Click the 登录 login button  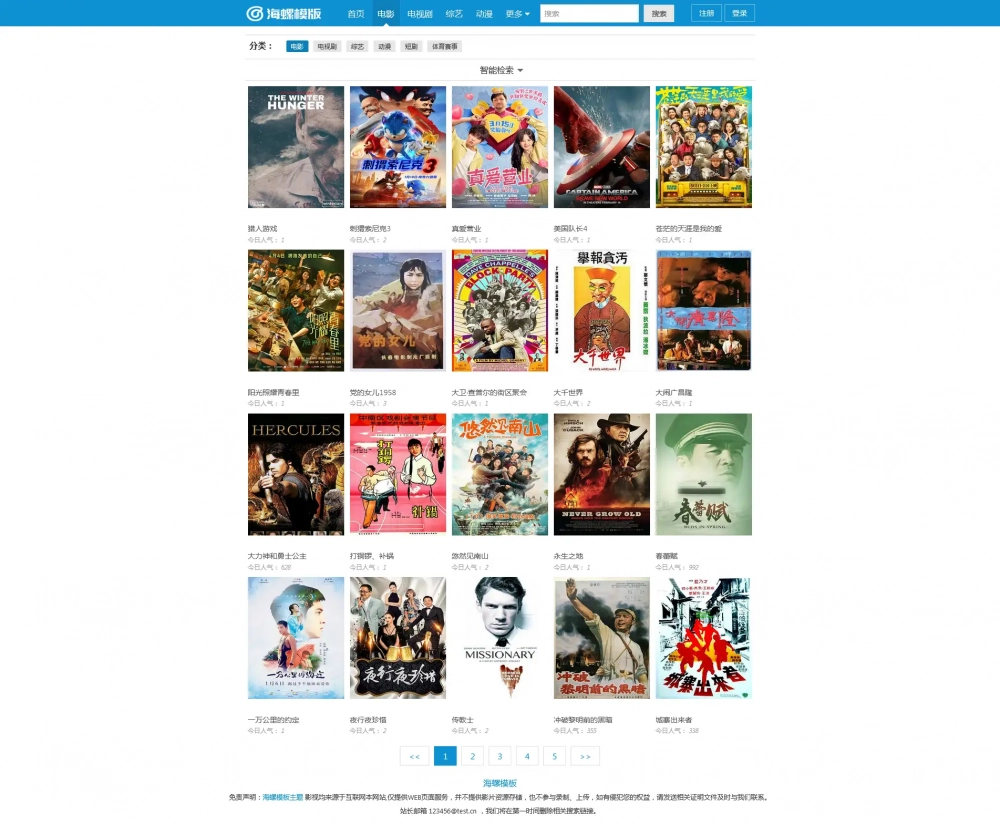tap(739, 13)
